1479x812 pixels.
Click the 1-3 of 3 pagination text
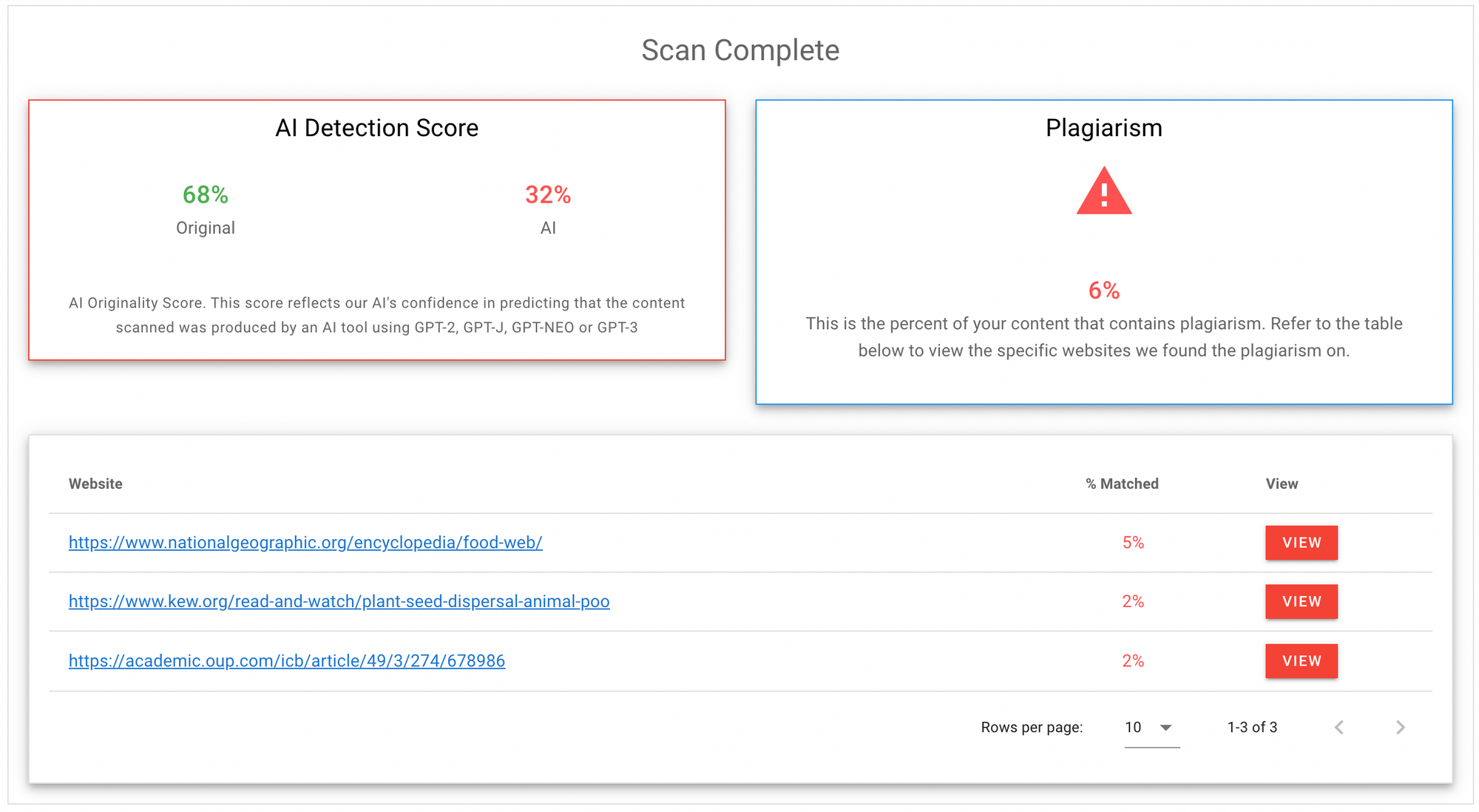coord(1252,728)
